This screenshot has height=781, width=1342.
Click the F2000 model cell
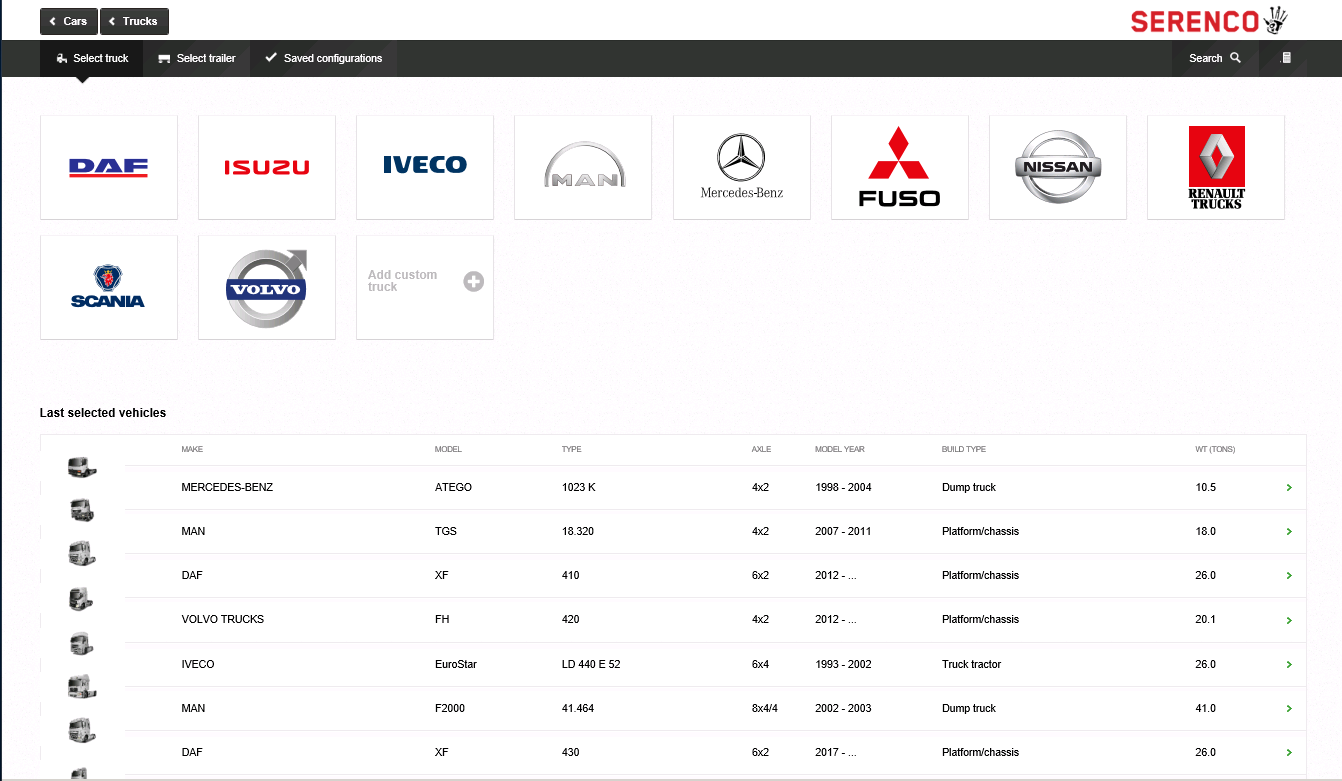tap(450, 709)
